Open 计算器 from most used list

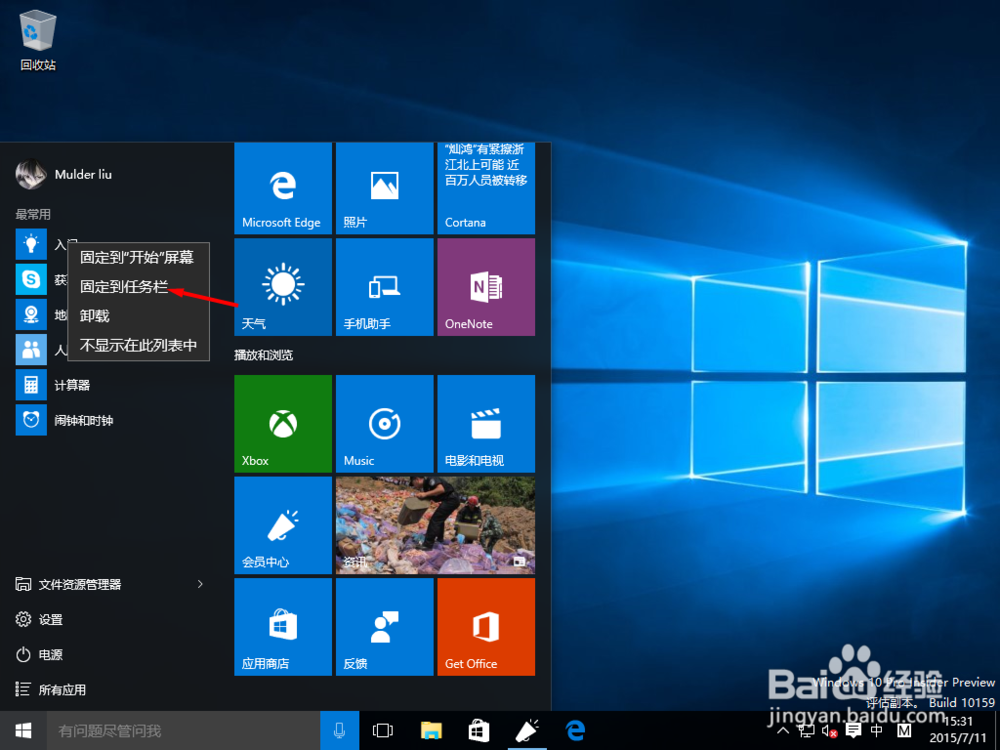tap(115, 385)
